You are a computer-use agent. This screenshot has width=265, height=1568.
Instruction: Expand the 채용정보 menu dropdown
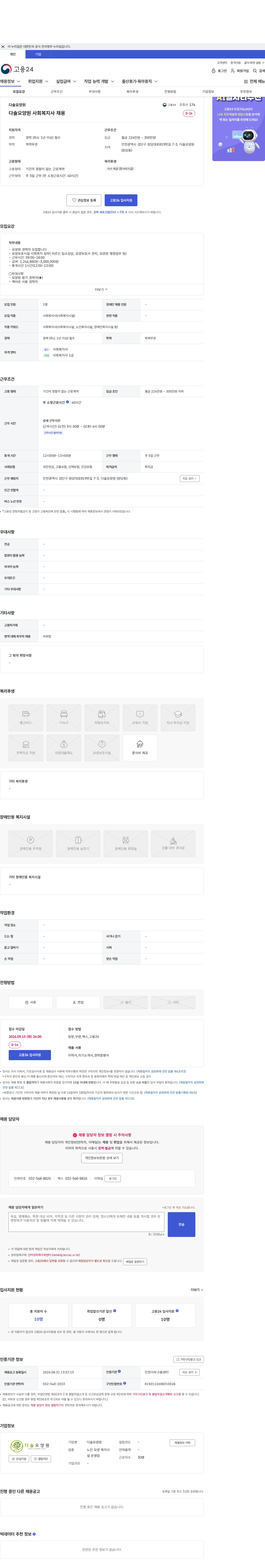pyautogui.click(x=10, y=82)
